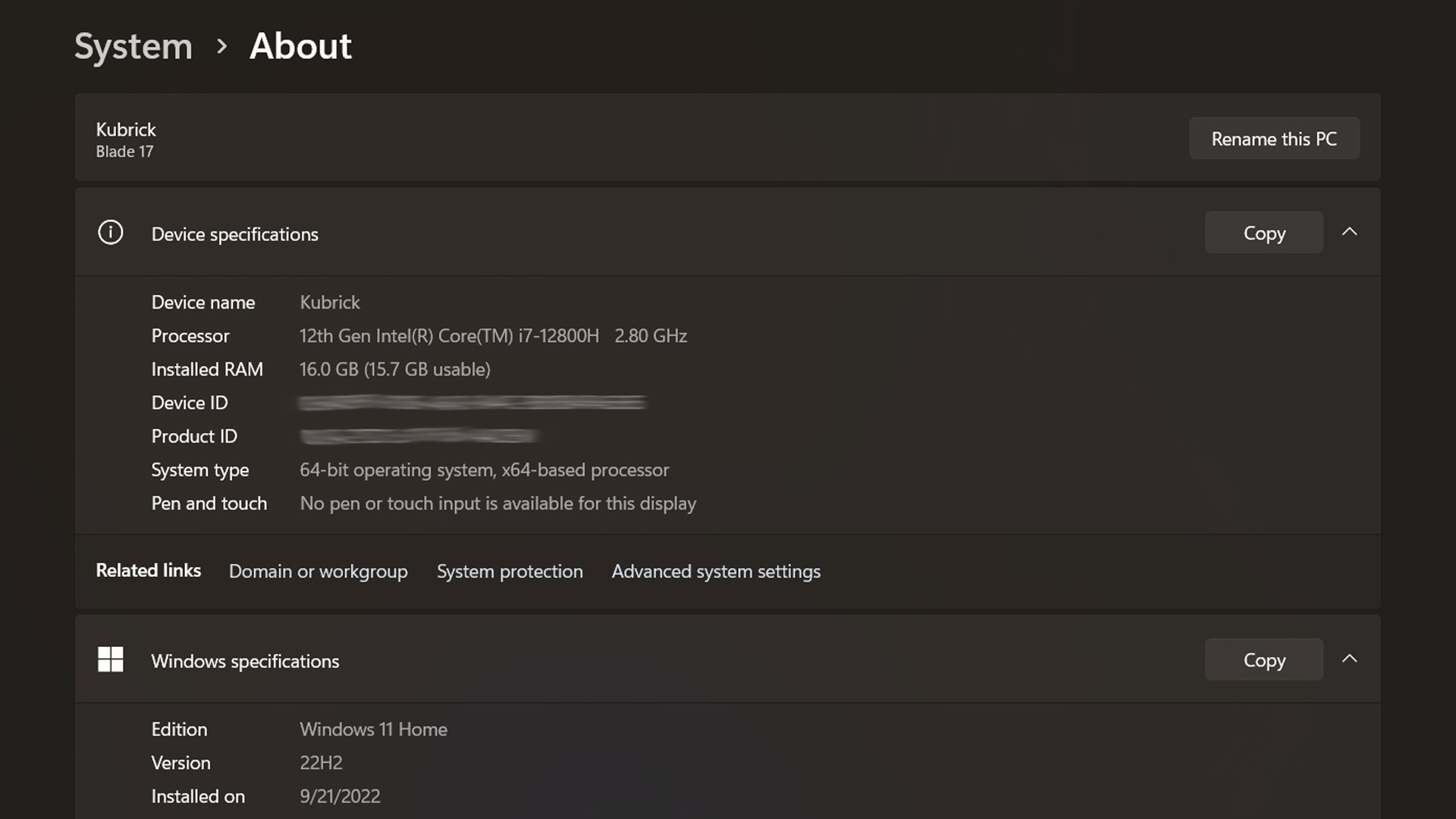
Task: Toggle visibility of Product ID value
Action: [418, 435]
